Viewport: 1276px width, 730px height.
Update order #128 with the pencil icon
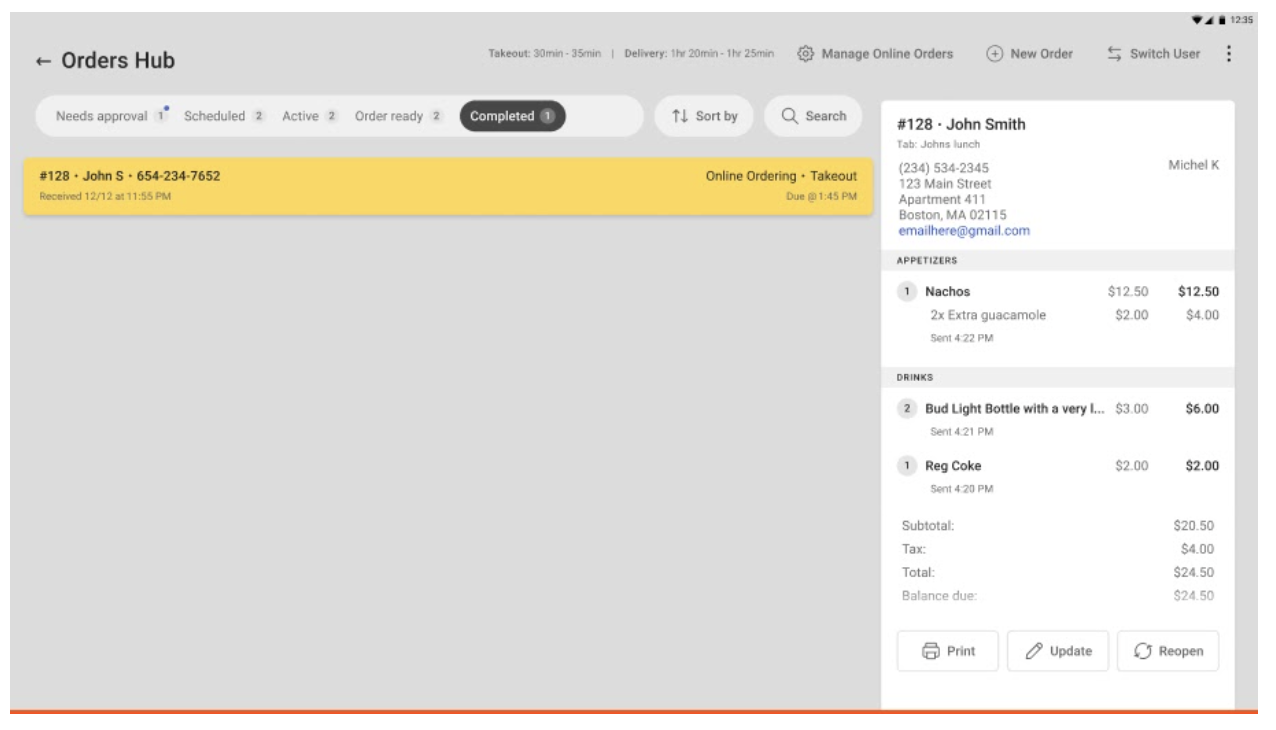1060,650
